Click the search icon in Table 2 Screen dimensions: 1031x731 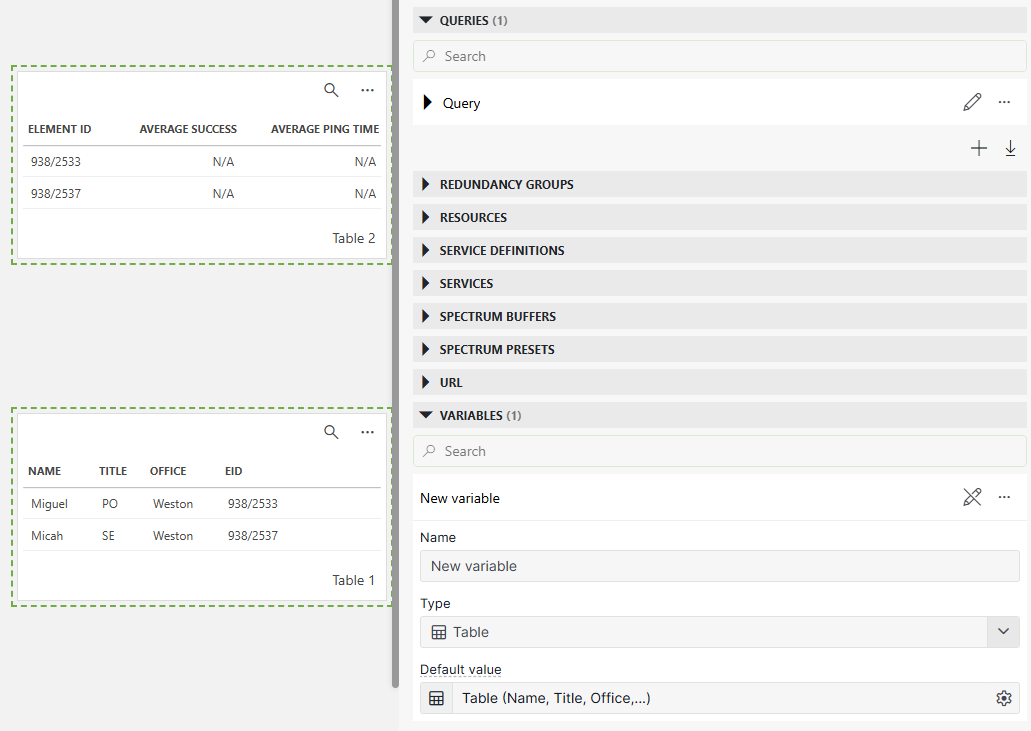click(331, 90)
